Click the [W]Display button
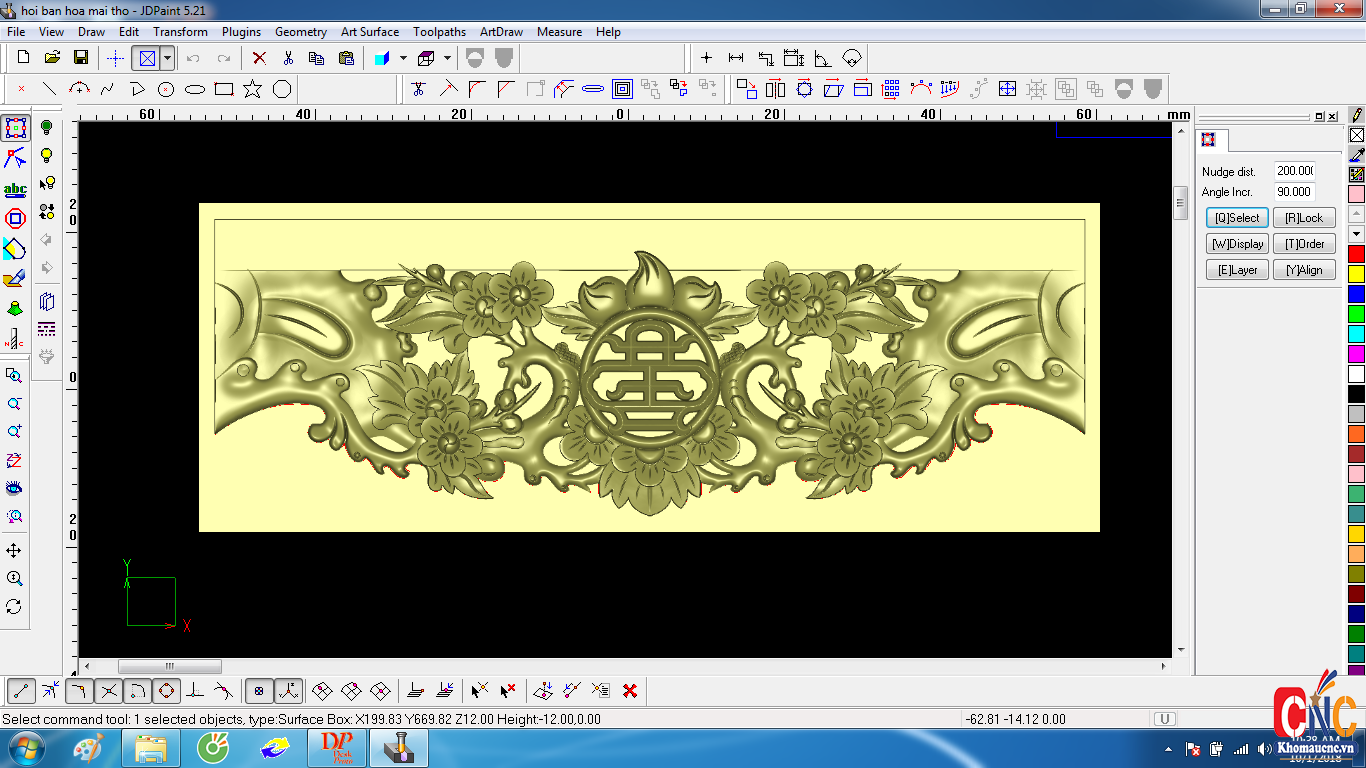 click(x=1237, y=244)
